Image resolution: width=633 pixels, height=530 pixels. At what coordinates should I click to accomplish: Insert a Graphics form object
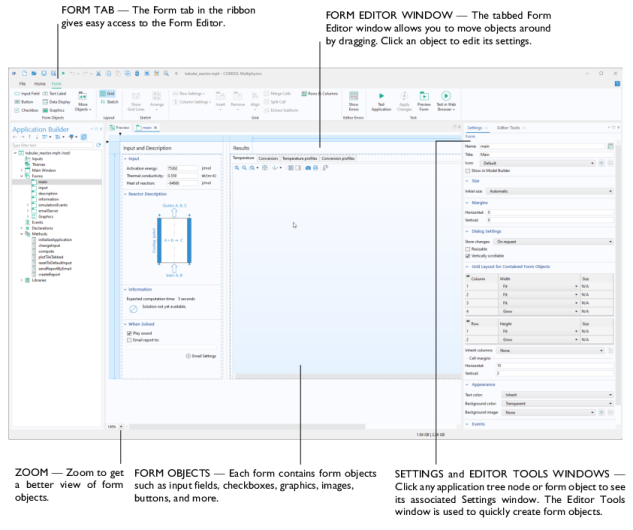coord(56,110)
